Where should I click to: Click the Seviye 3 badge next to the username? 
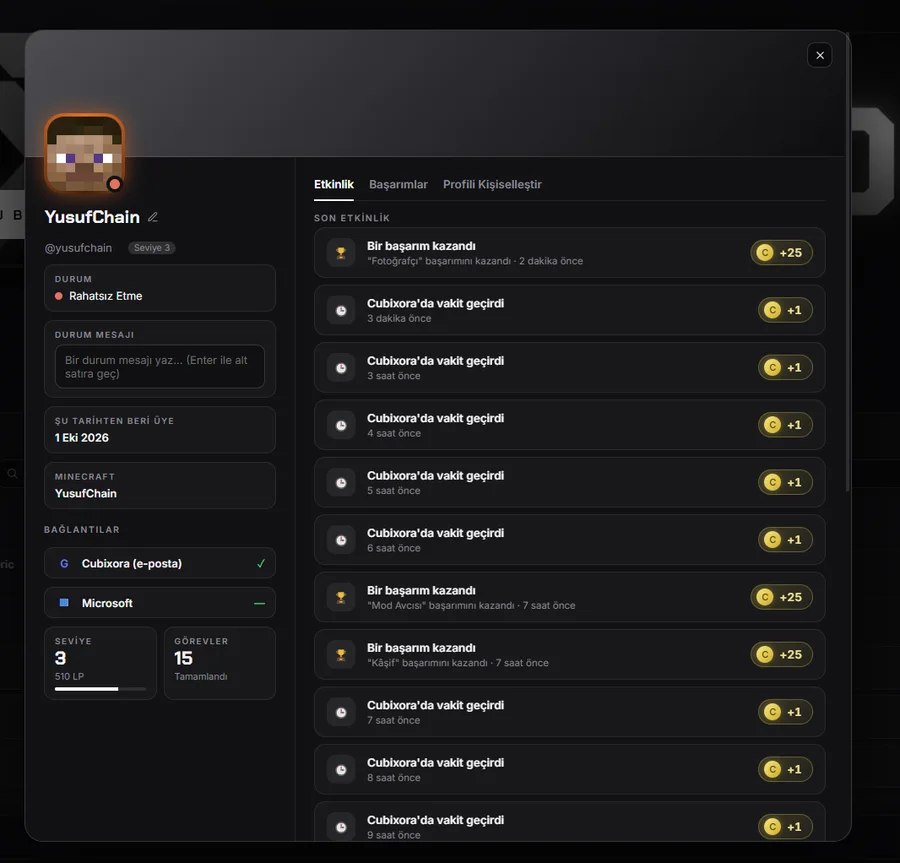tap(152, 248)
